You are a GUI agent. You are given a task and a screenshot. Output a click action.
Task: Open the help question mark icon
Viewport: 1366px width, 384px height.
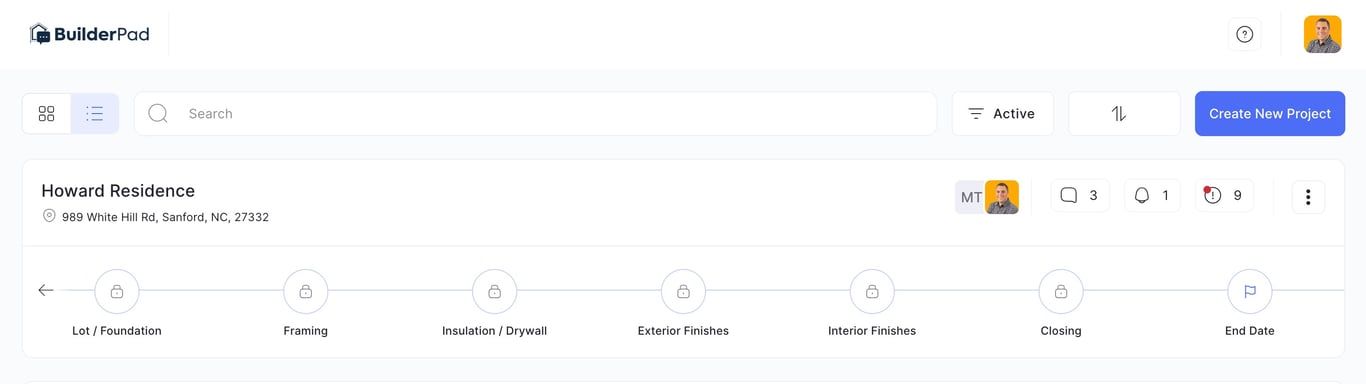[x=1245, y=34]
